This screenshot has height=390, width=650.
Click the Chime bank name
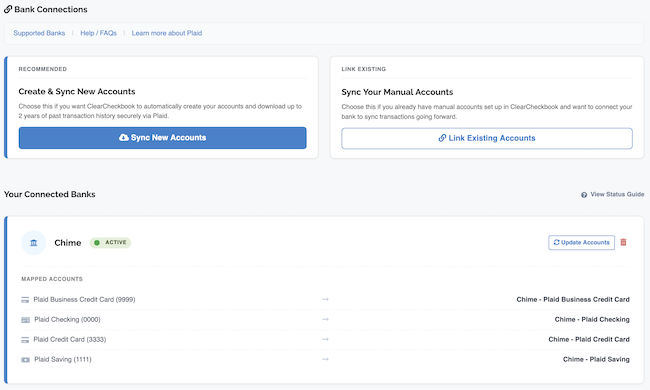pyautogui.click(x=68, y=242)
